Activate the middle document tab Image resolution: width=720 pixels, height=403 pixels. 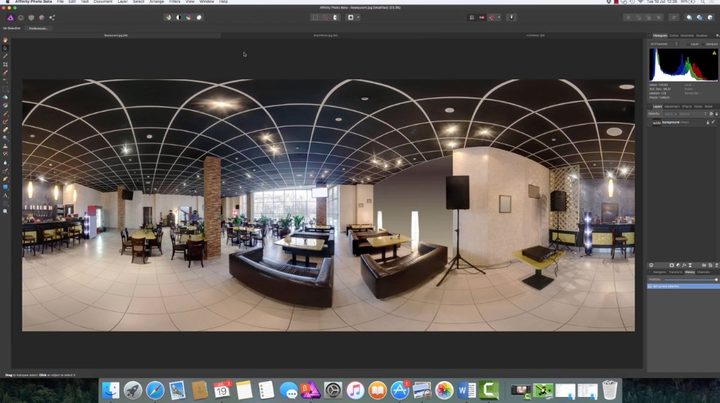pyautogui.click(x=326, y=35)
